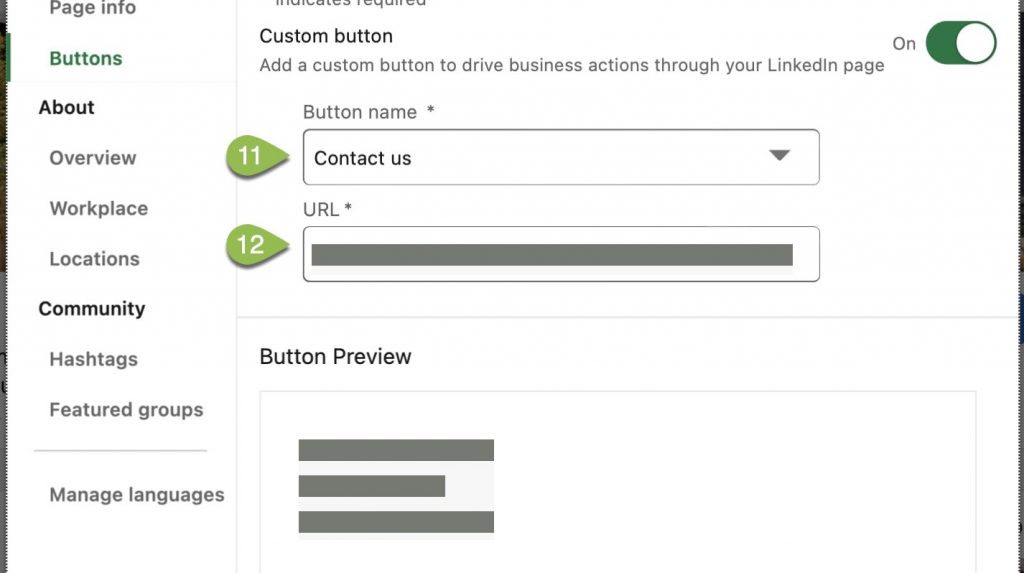This screenshot has width=1024, height=573.
Task: Select Featured groups in sidebar
Action: pyautogui.click(x=126, y=410)
